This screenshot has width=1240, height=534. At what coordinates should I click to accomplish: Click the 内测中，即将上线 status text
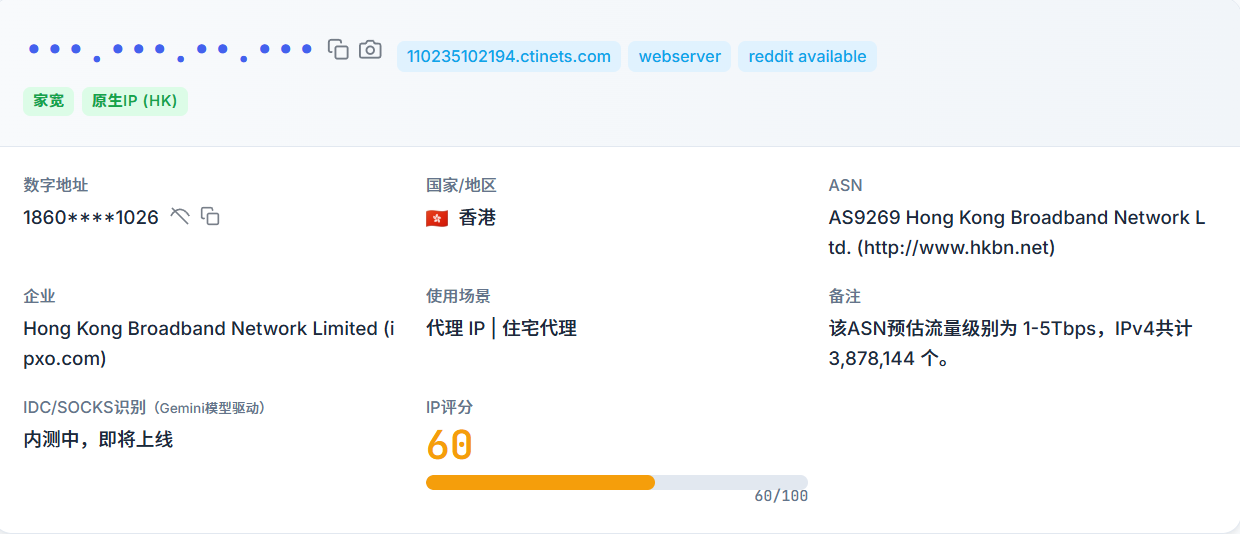click(98, 439)
